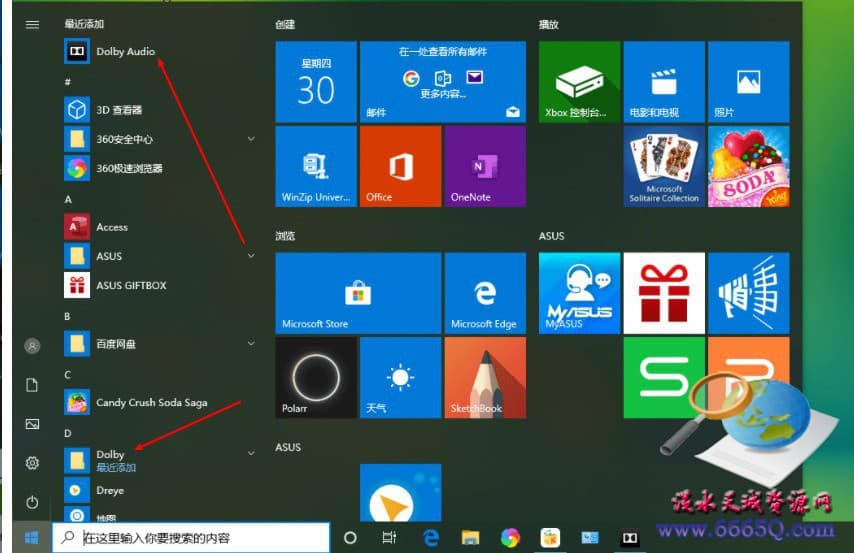Open 360 browser icon on the taskbar
The image size is (854, 553).
tap(510, 538)
